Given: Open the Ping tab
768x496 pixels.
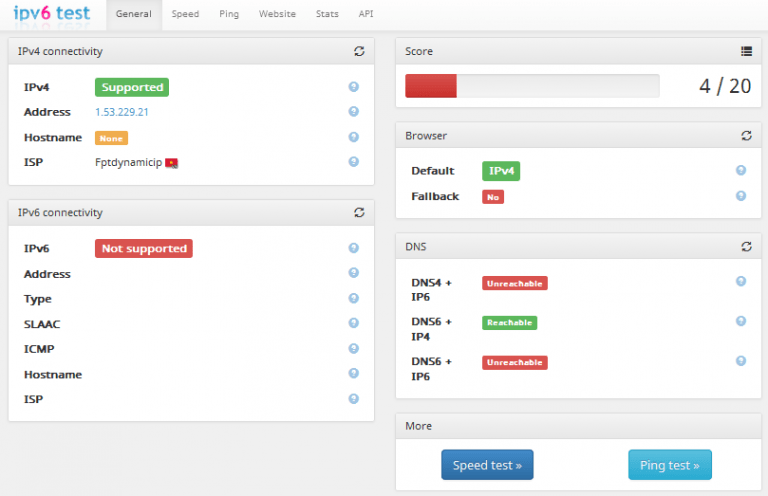Looking at the screenshot, I should [229, 15].
